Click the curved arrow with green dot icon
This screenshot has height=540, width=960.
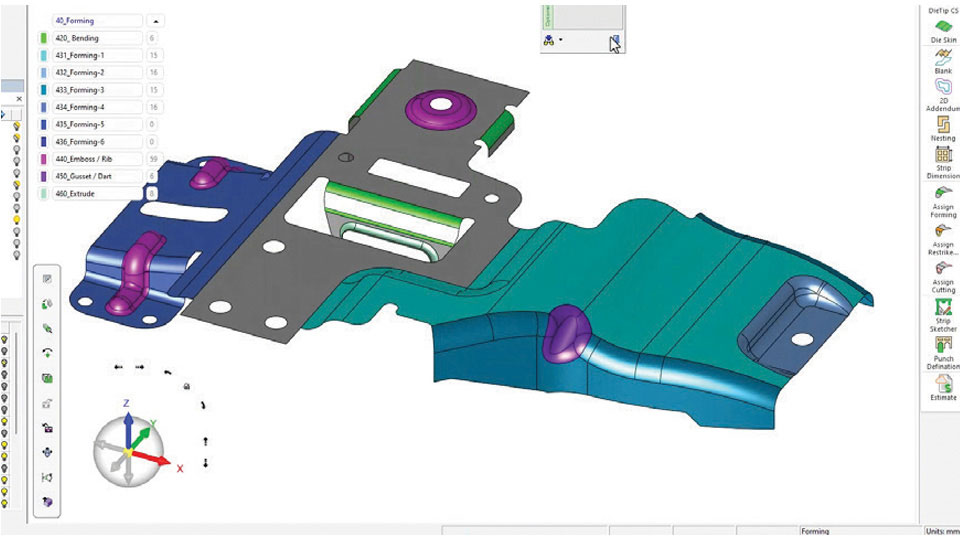(x=47, y=353)
